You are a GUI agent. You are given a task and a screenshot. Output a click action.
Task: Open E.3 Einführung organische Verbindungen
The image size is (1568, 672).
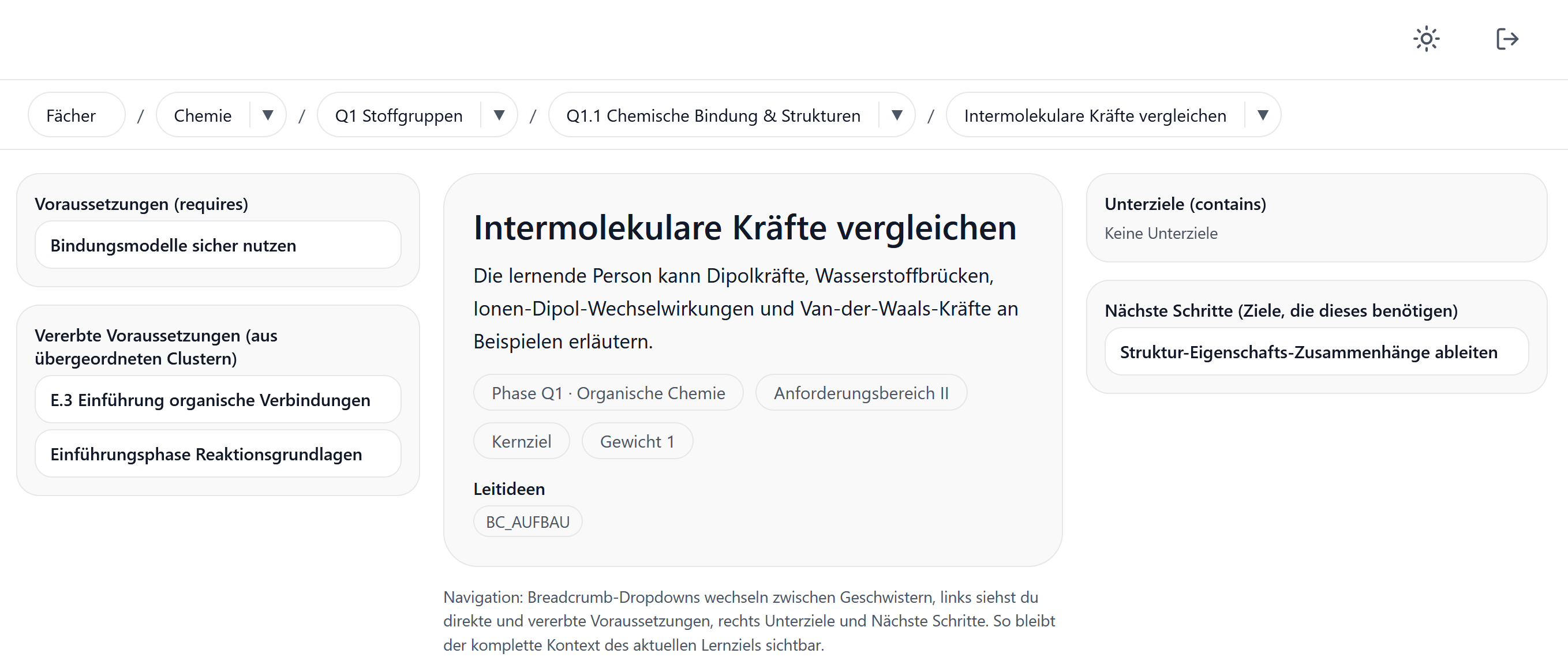tap(210, 400)
